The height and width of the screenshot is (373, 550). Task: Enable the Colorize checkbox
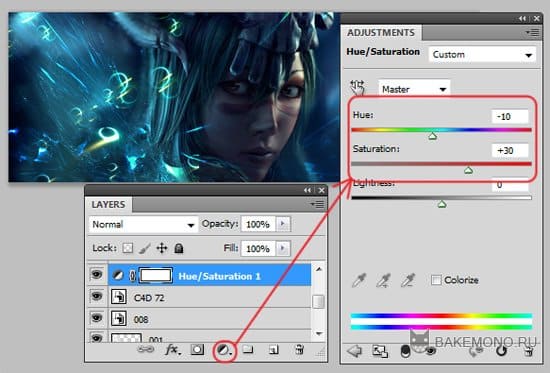(436, 280)
